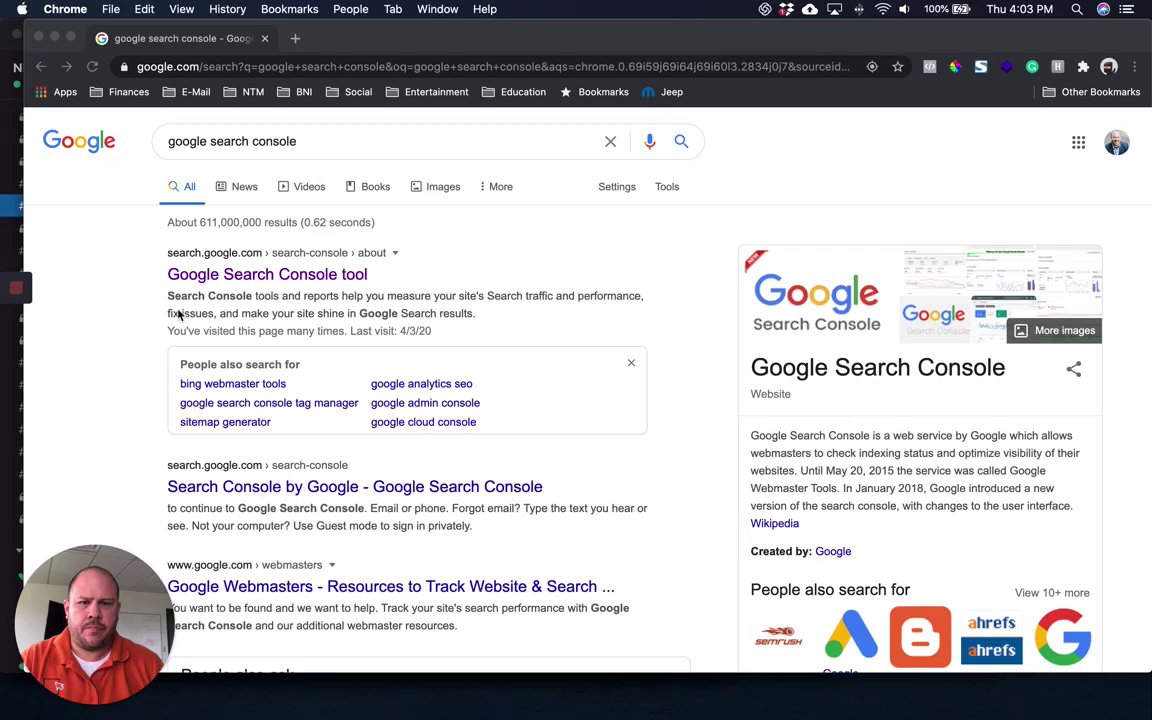The width and height of the screenshot is (1152, 720).
Task: Open the Apps shortcut in bookmarks bar
Action: click(56, 92)
